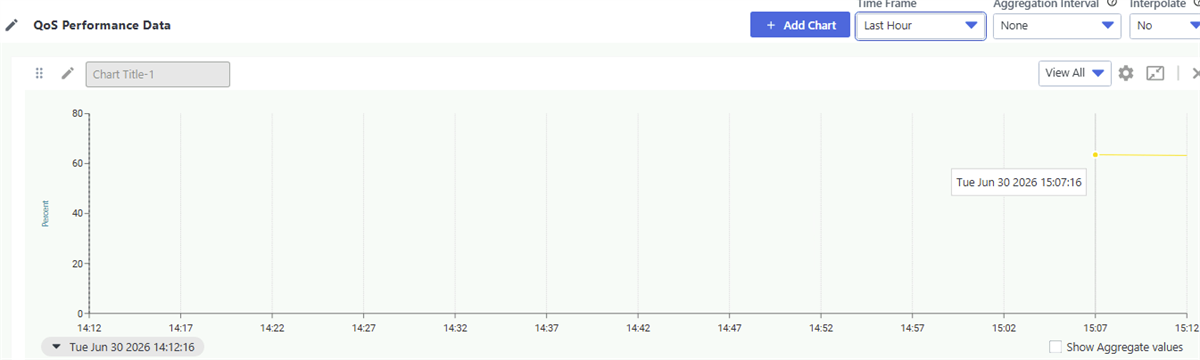Open the Aggregation Interval dropdown showing None
The image size is (1200, 360).
coord(1057,25)
